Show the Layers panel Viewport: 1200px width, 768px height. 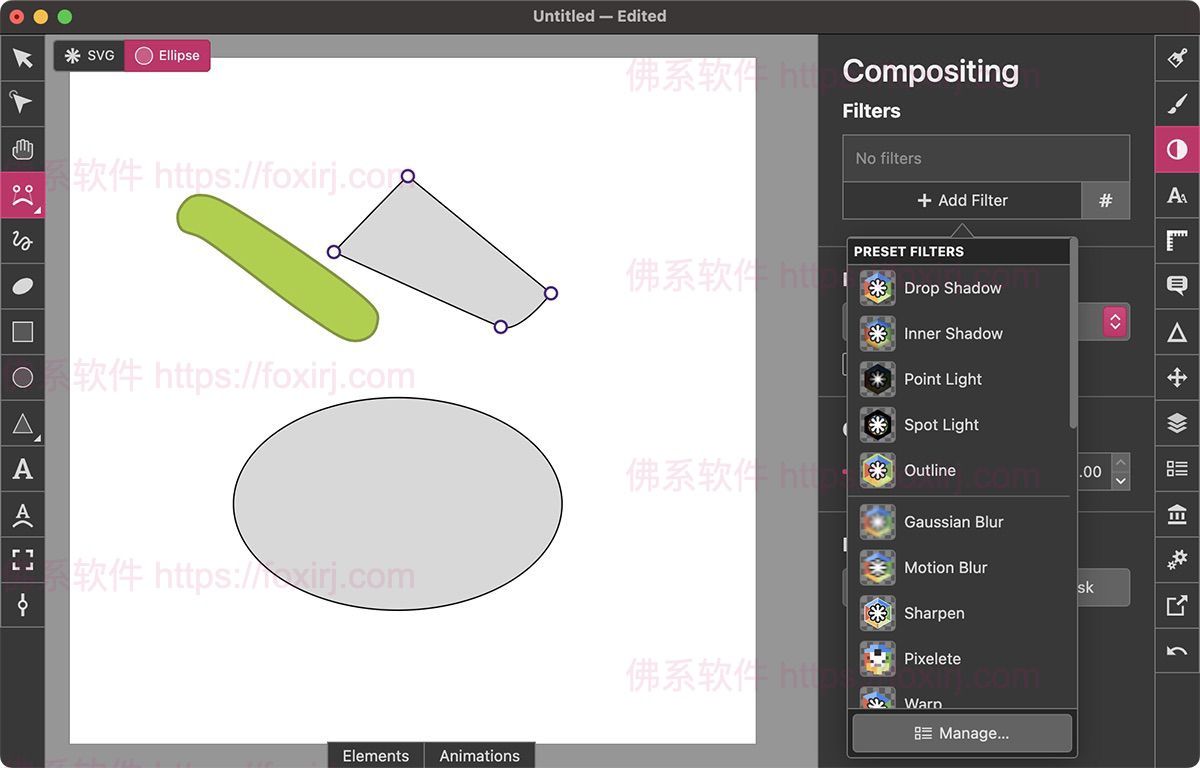point(1176,422)
